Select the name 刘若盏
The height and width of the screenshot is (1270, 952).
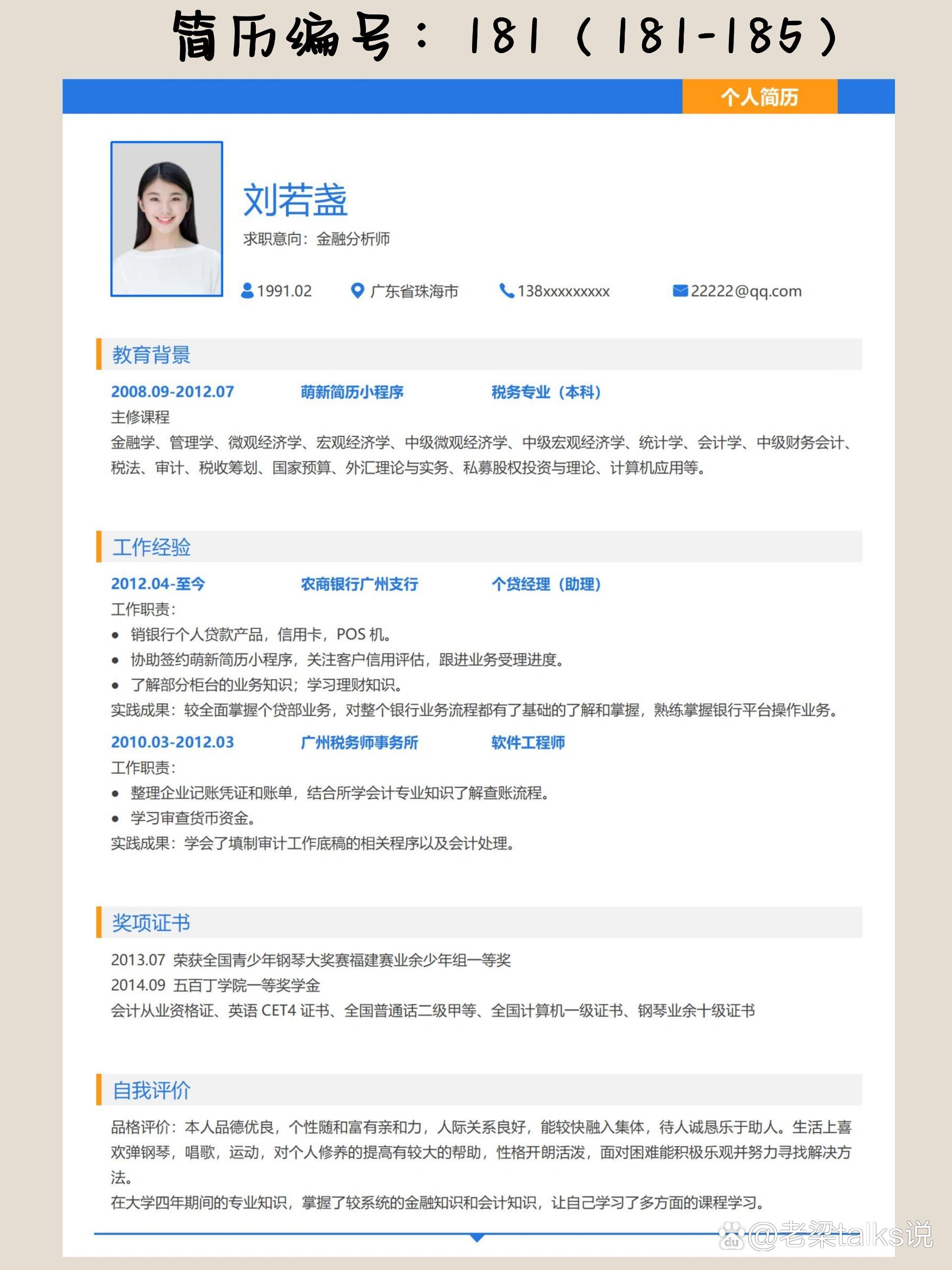[x=296, y=200]
